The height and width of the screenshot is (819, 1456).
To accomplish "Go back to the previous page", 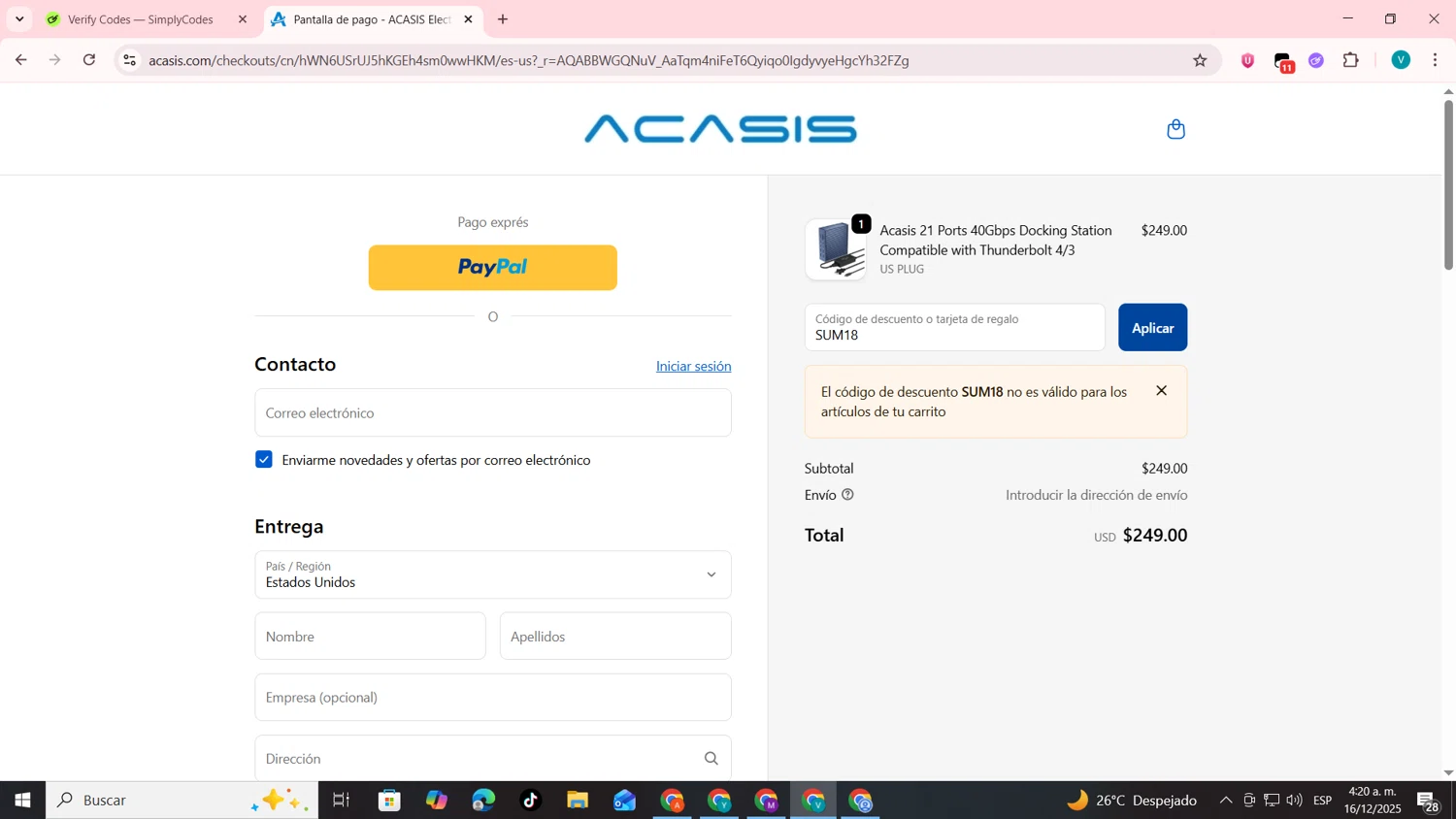I will pyautogui.click(x=20, y=60).
